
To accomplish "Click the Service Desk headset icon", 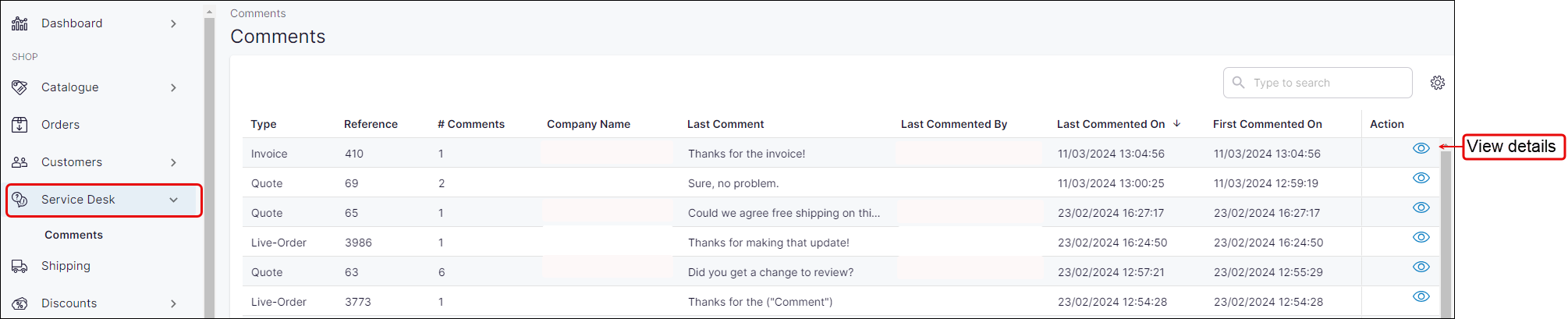I will pos(20,200).
